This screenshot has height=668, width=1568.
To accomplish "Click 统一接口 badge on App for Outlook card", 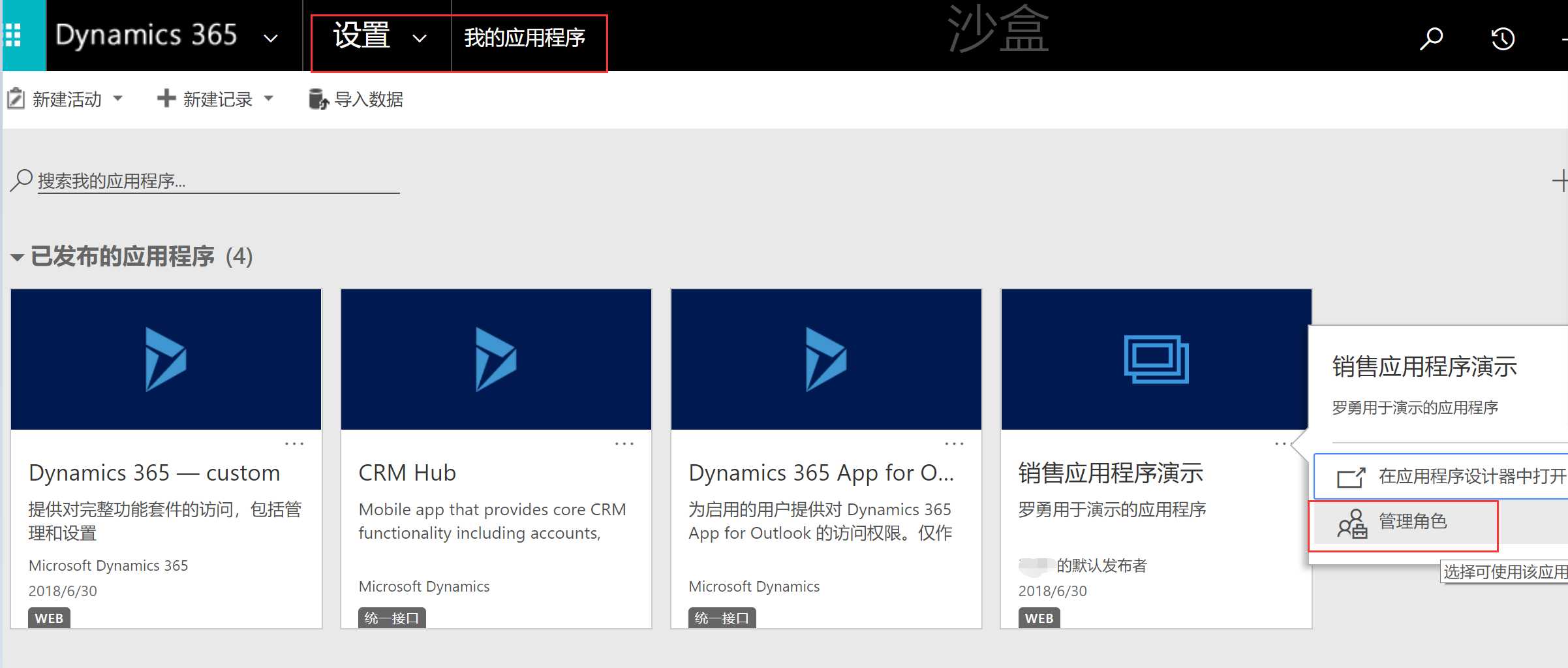I will (722, 618).
